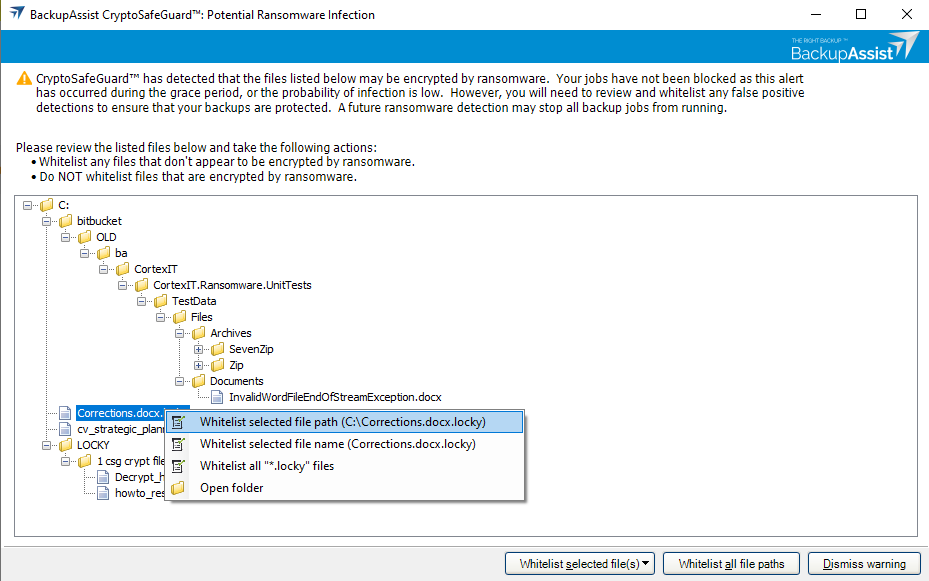Image resolution: width=929 pixels, height=581 pixels.
Task: Expand the SevenZip folder node
Action: [x=198, y=349]
